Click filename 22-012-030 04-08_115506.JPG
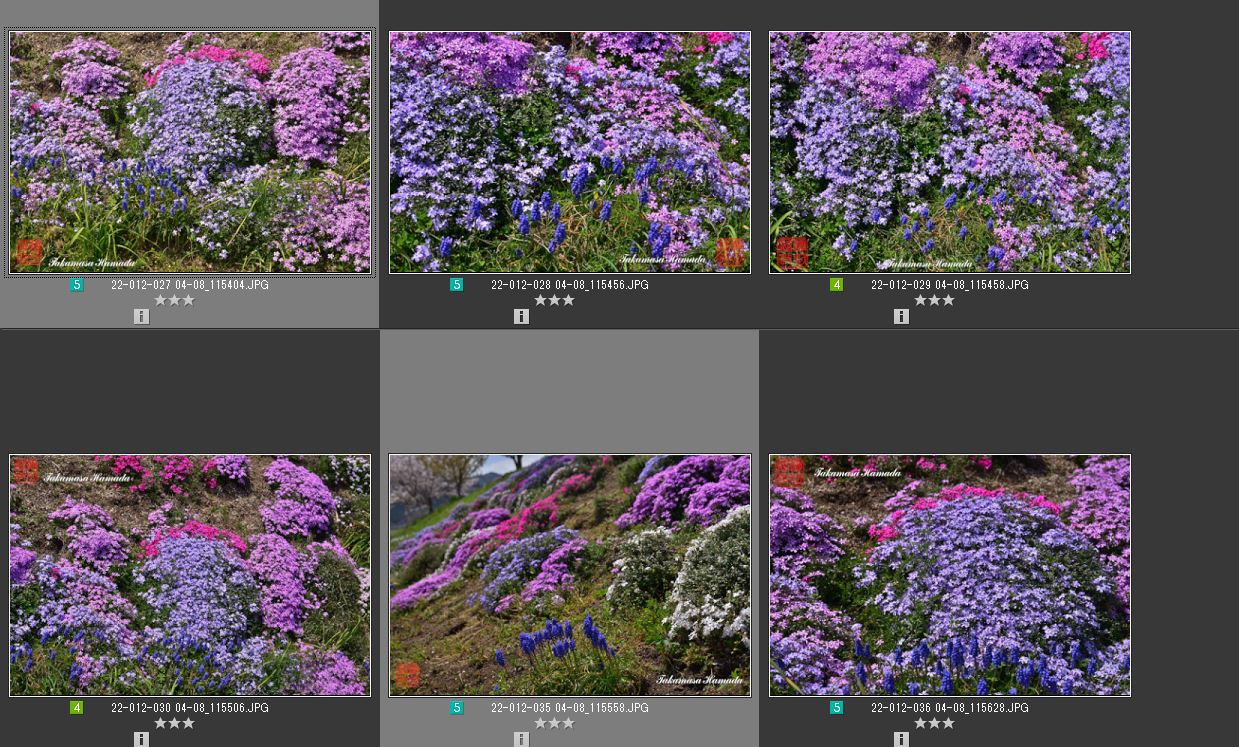The image size is (1239, 747). coord(189,708)
